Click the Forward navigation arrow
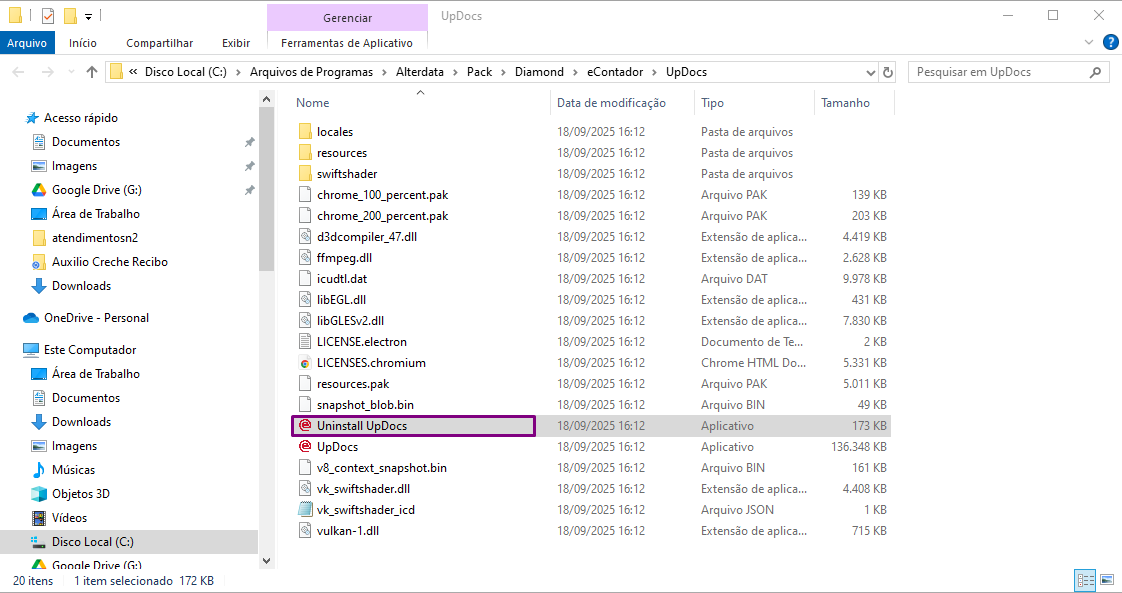Screen dimensions: 1122x593 click(x=47, y=72)
